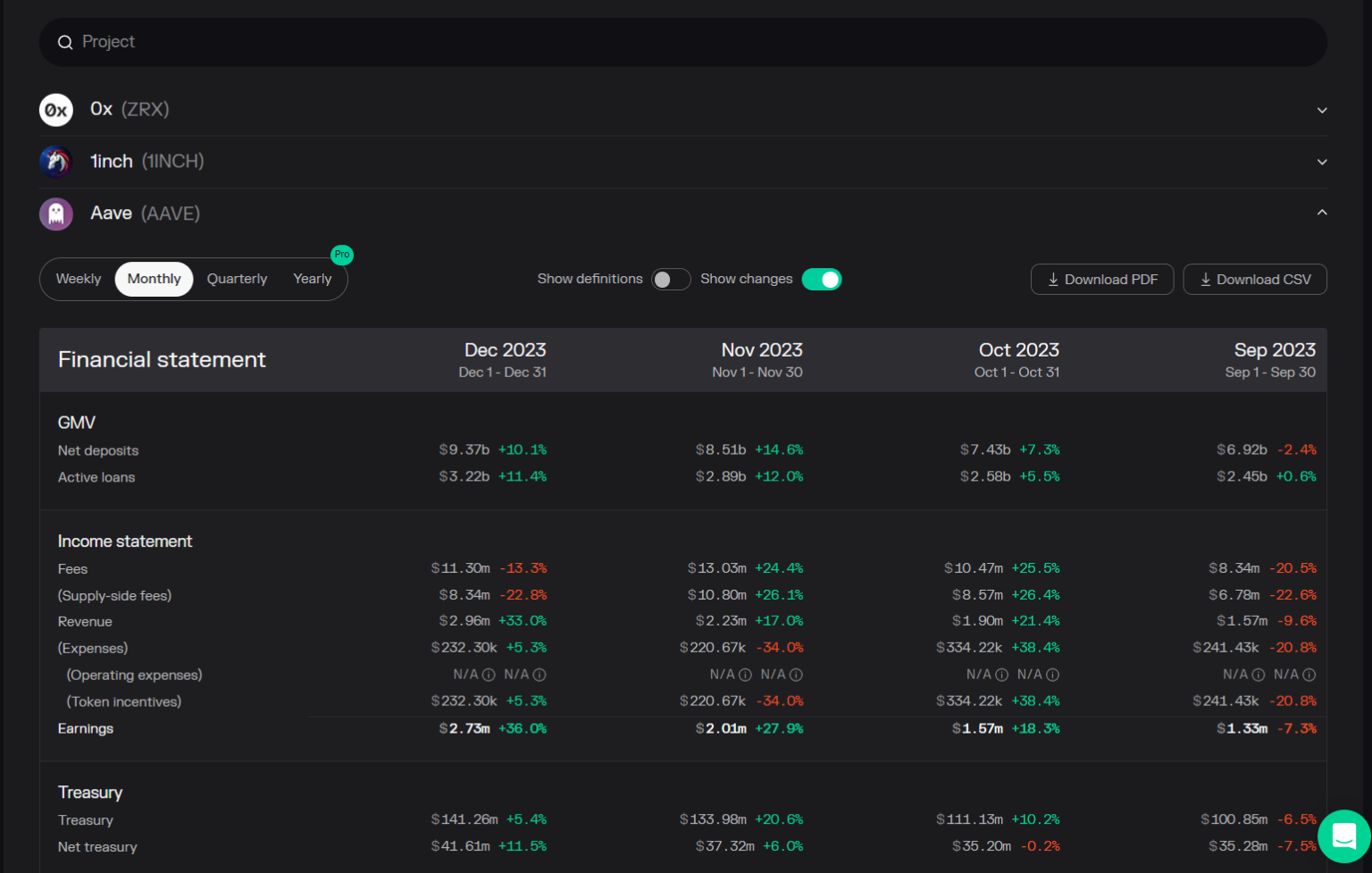This screenshot has height=873, width=1372.
Task: Collapse the Aave financial statement
Action: coord(1321,213)
